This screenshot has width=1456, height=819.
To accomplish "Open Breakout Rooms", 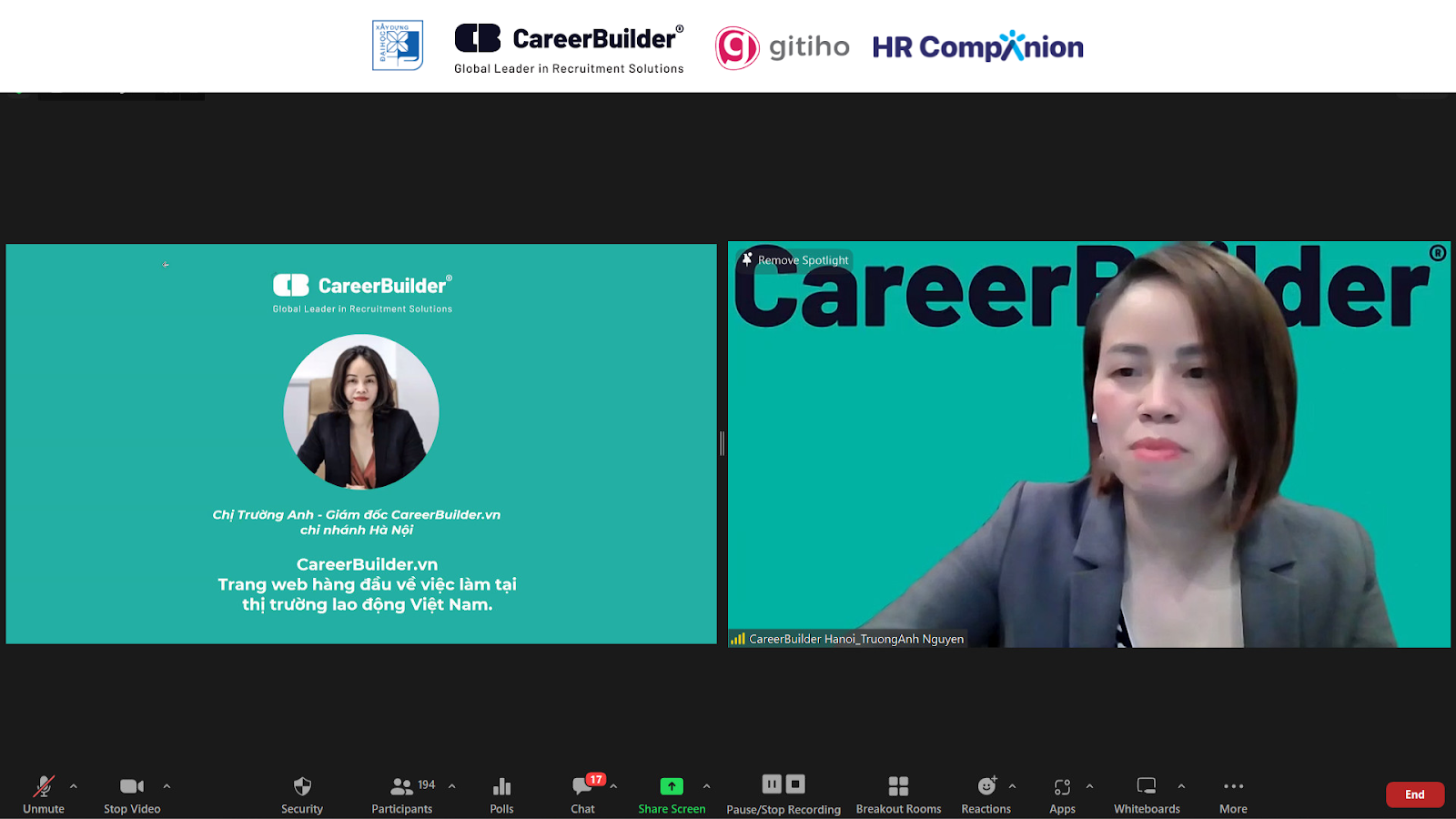I will [x=898, y=794].
